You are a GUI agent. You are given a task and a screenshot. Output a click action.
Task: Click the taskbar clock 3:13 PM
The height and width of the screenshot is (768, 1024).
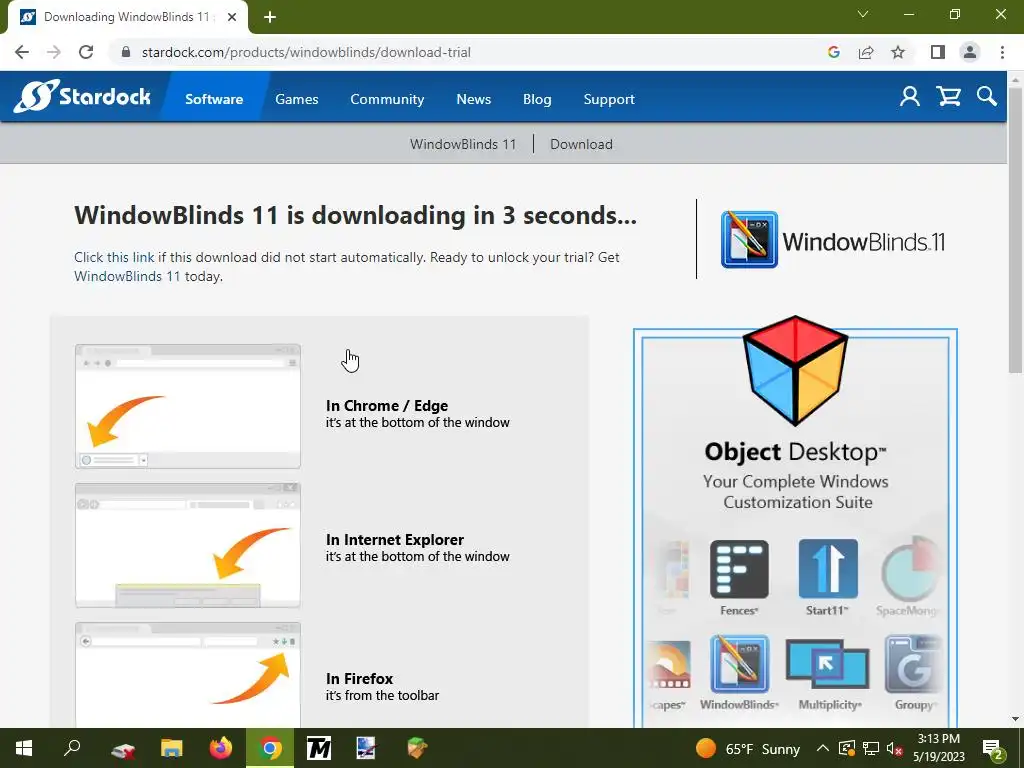coord(938,748)
